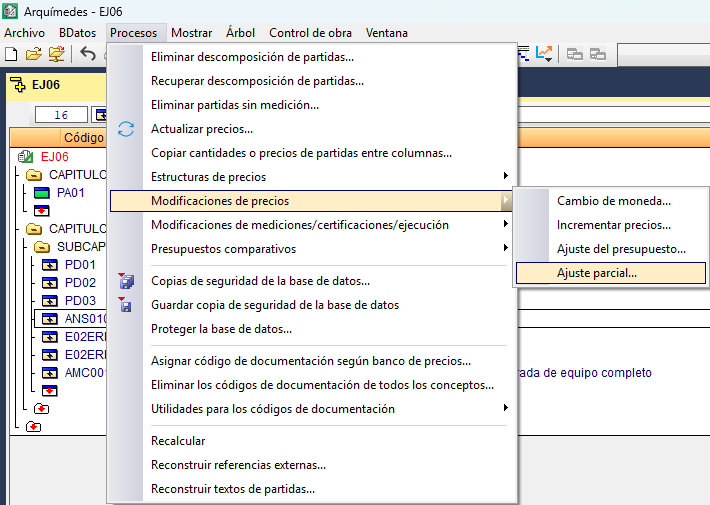This screenshot has height=505, width=710.
Task: Click the PD01 item icon
Action: click(x=50, y=265)
